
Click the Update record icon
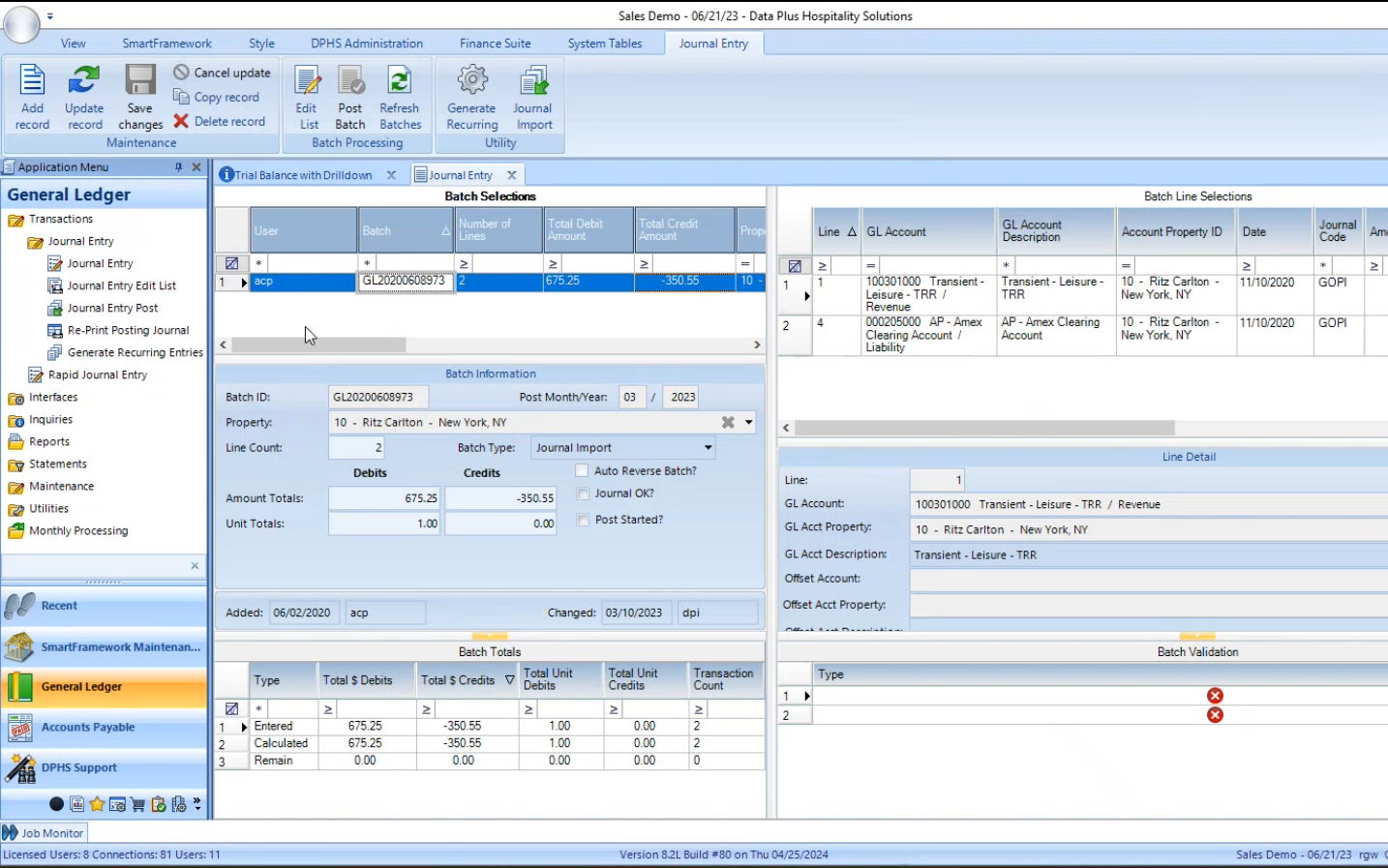coord(84,97)
